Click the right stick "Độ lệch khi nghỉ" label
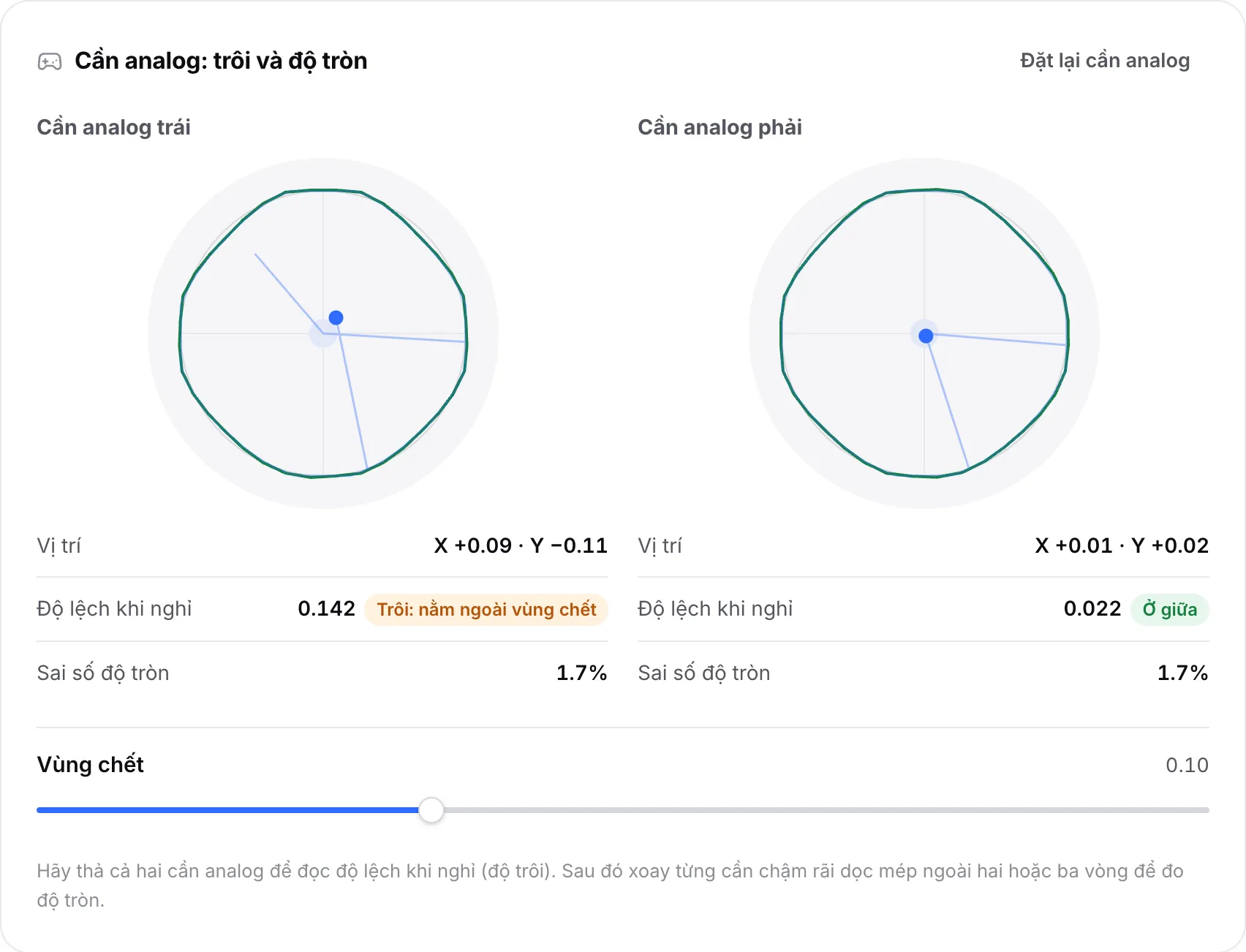Screen dimensions: 1246x952 [x=715, y=608]
